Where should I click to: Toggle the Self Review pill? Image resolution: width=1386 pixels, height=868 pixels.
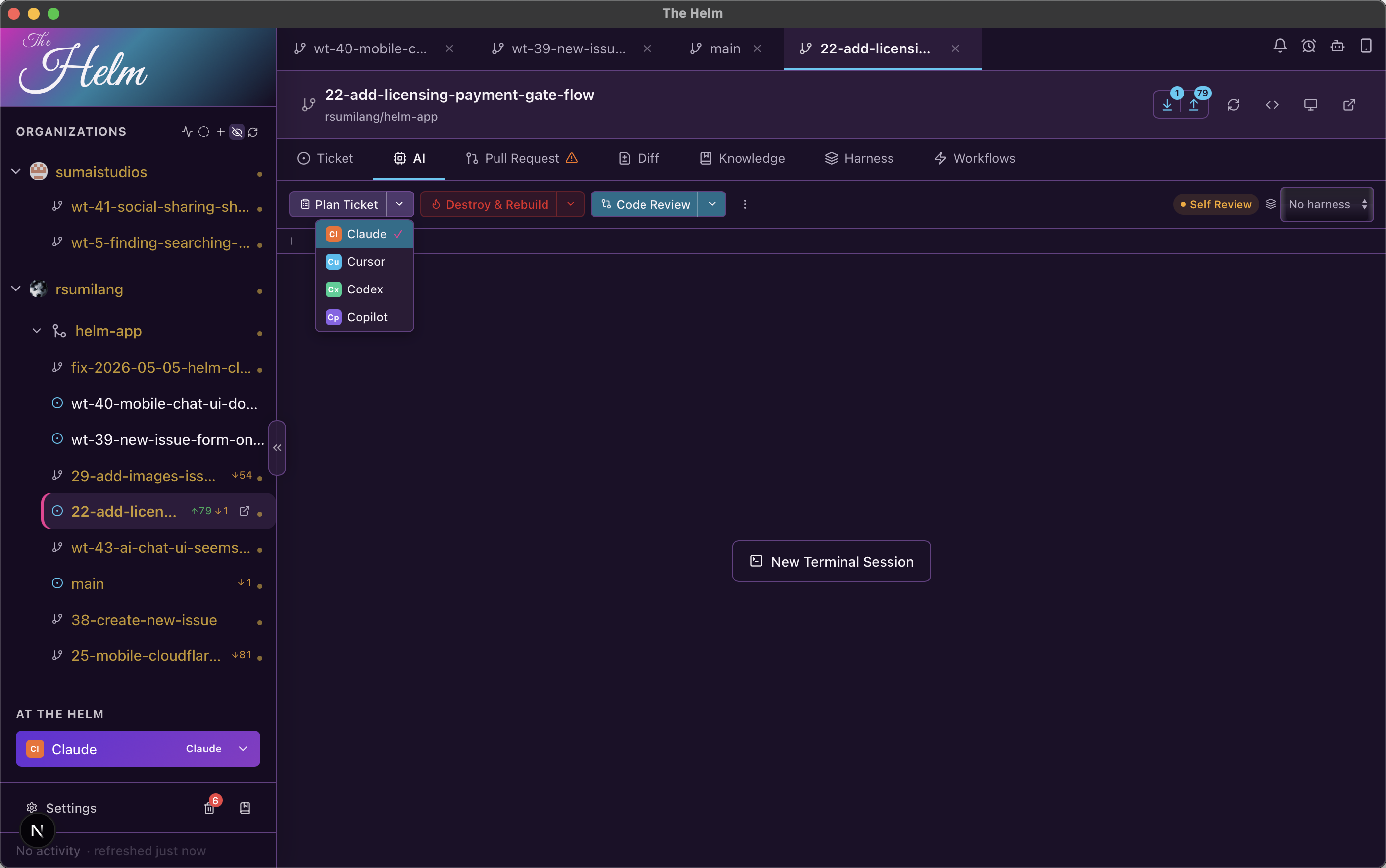pyautogui.click(x=1216, y=204)
